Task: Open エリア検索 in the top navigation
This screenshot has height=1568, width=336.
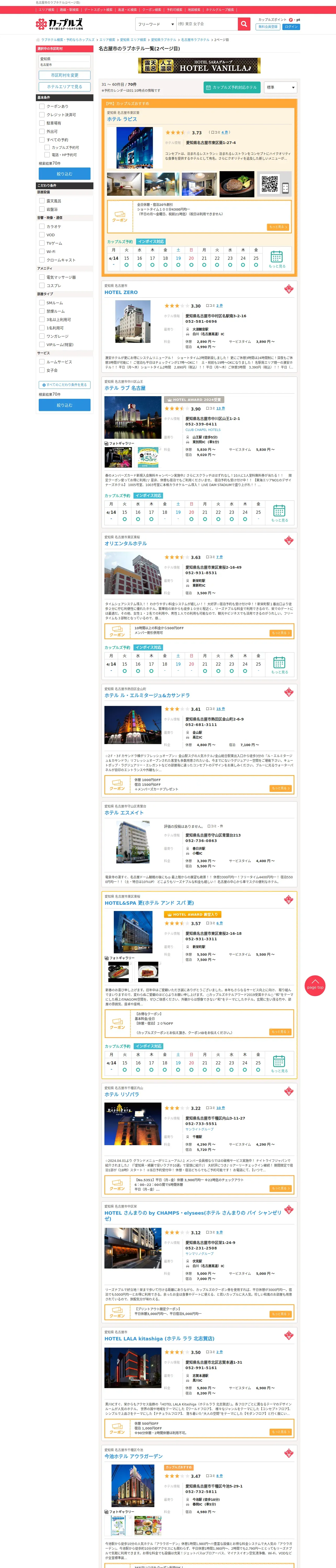Action: coord(47,10)
